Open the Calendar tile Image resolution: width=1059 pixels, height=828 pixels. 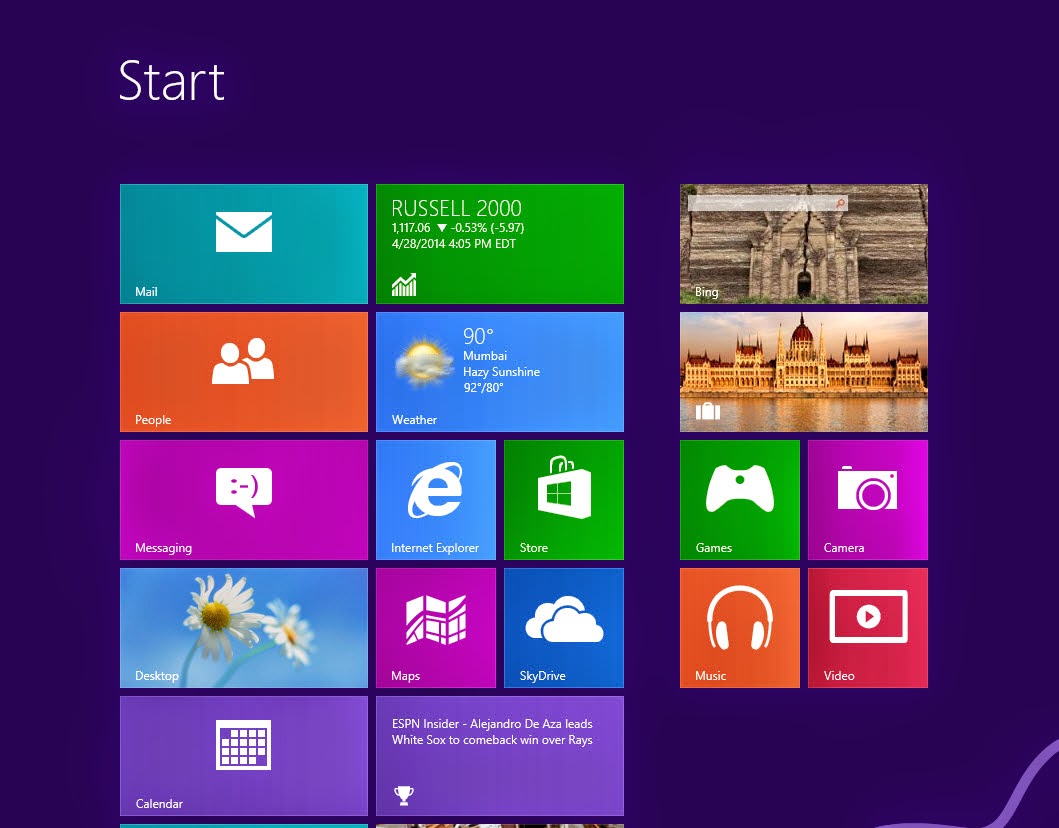[244, 756]
